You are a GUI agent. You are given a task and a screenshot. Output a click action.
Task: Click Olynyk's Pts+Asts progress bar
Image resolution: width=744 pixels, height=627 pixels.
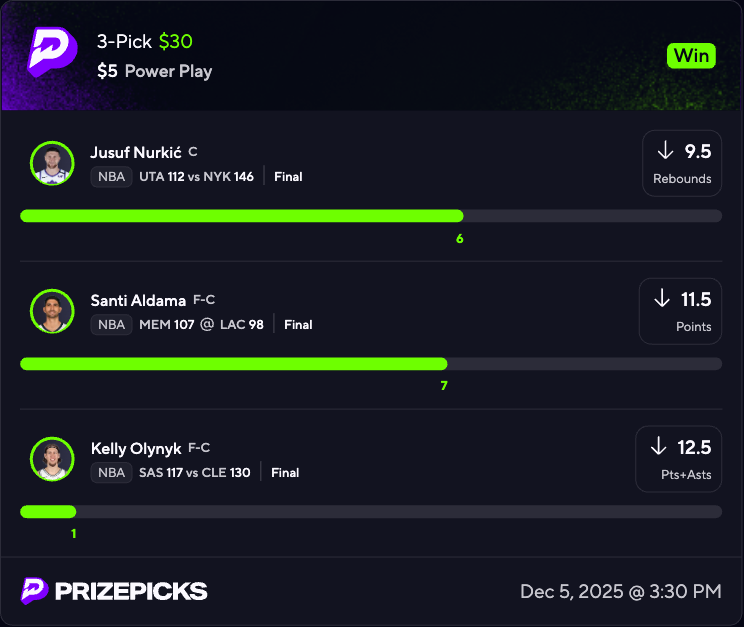370,512
